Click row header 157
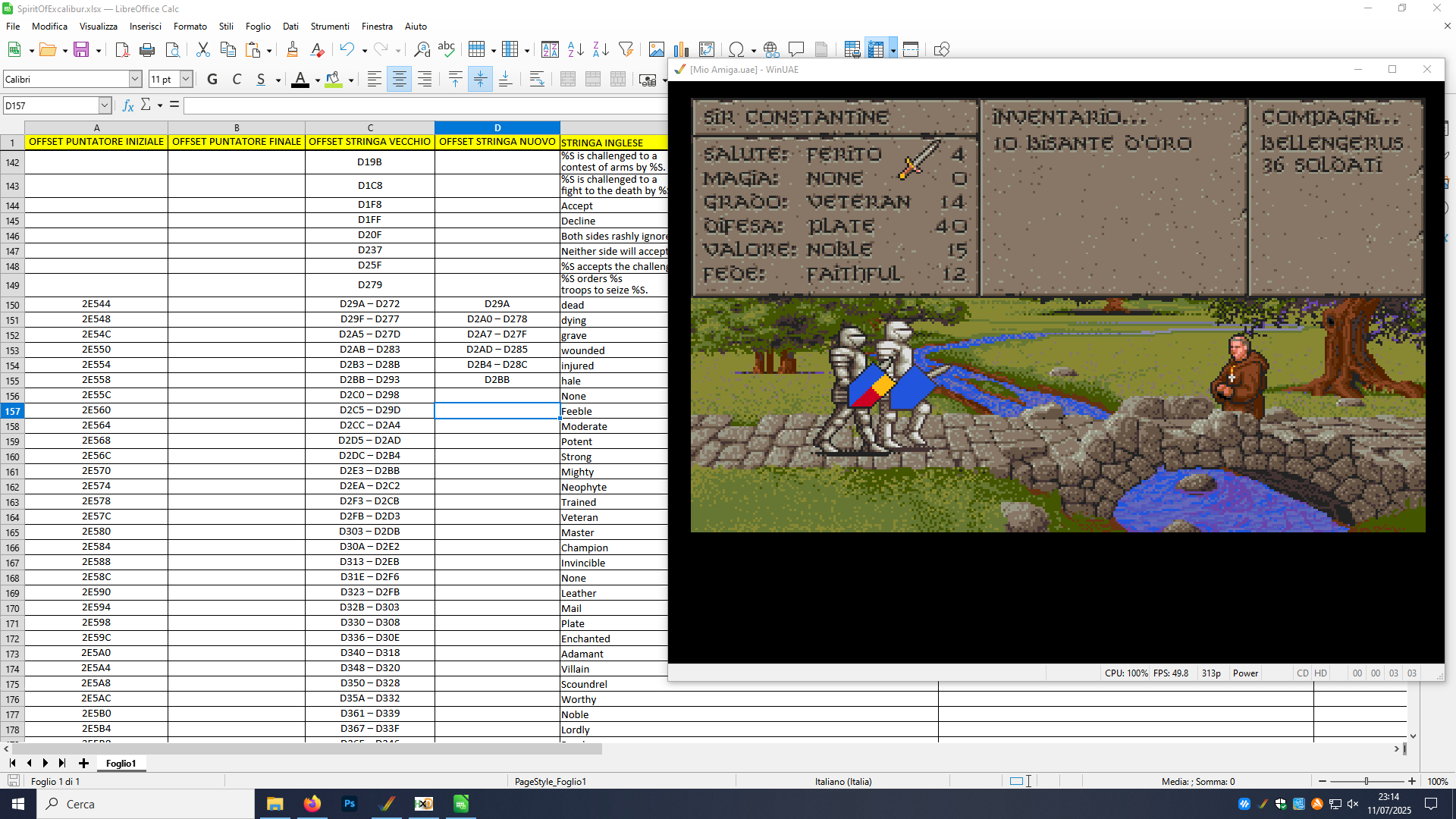The image size is (1456, 819). point(13,411)
